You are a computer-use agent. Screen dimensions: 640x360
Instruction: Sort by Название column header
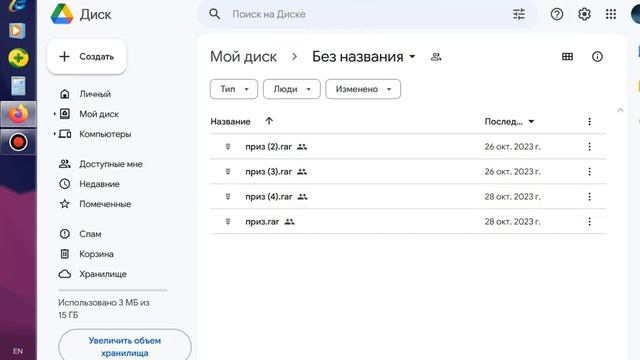(x=230, y=121)
